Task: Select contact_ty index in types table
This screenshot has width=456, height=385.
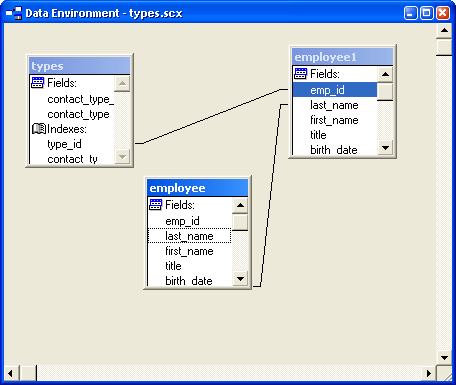Action: point(72,159)
